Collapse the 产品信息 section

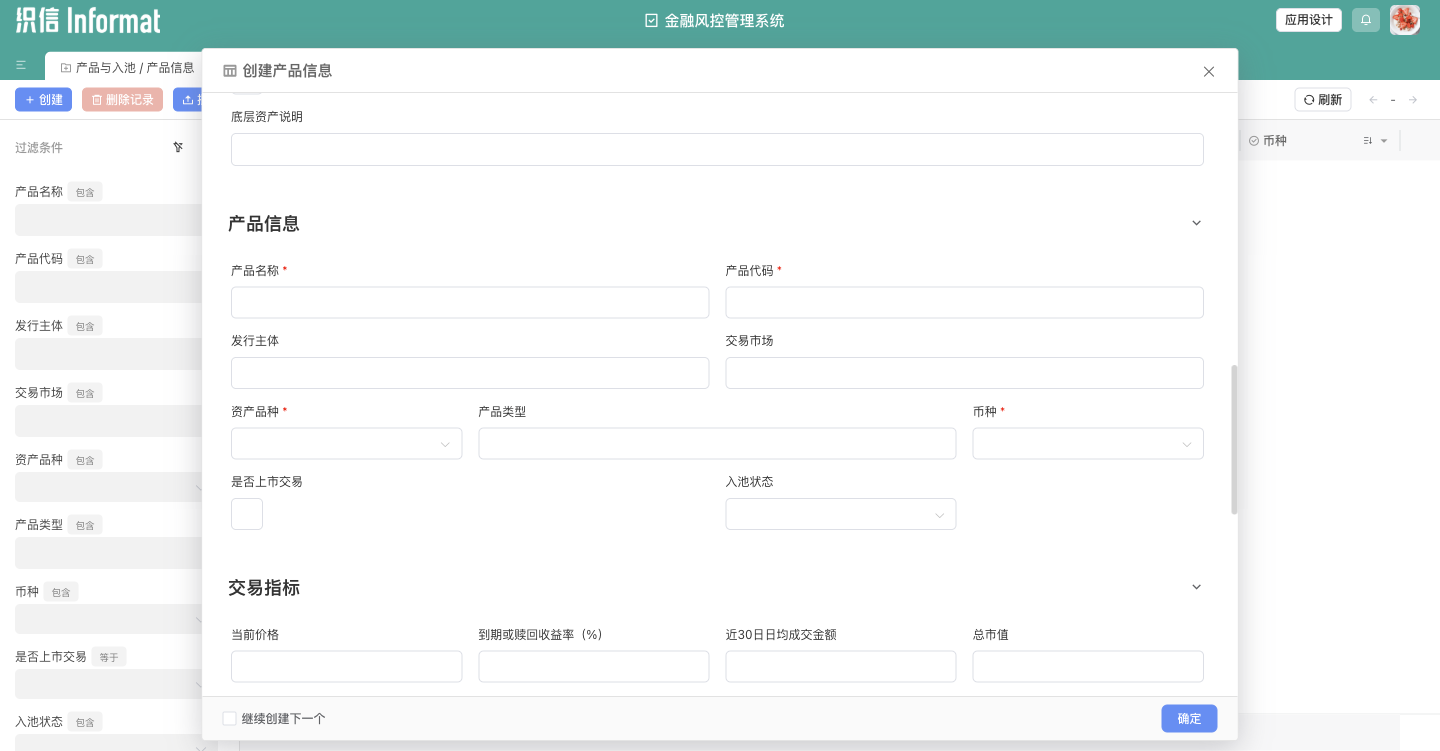click(x=1196, y=223)
